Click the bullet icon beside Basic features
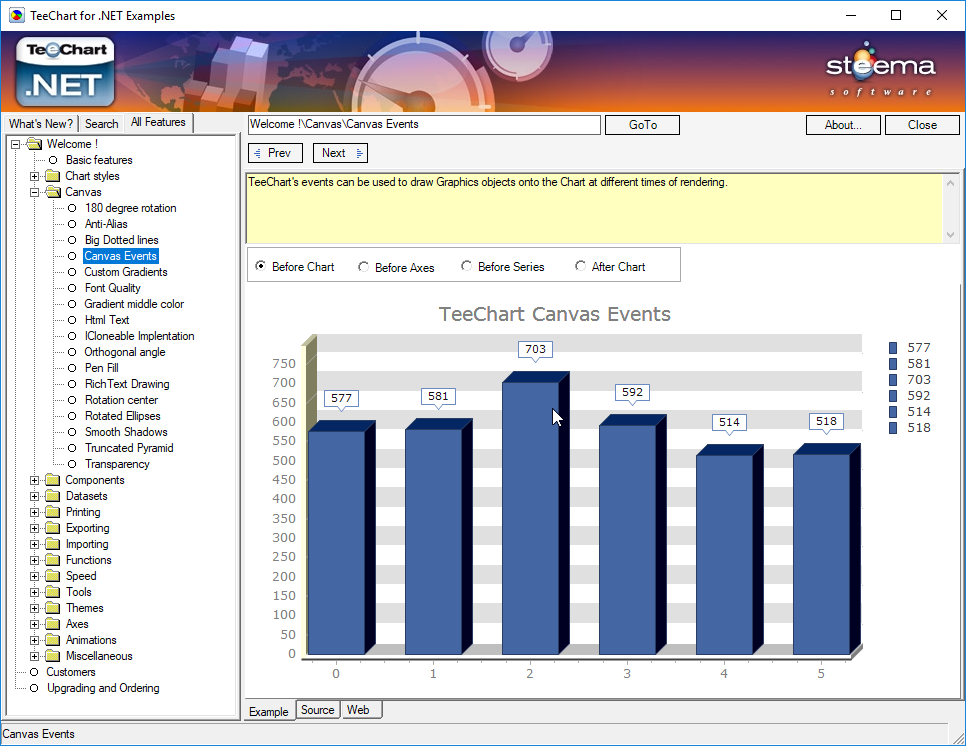966x746 pixels. (x=53, y=160)
